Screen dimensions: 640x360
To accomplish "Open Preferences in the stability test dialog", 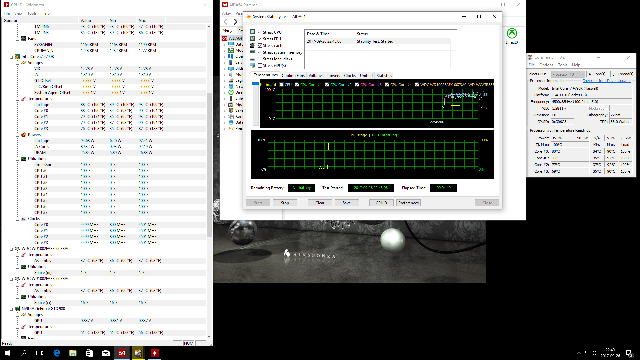I will [408, 202].
